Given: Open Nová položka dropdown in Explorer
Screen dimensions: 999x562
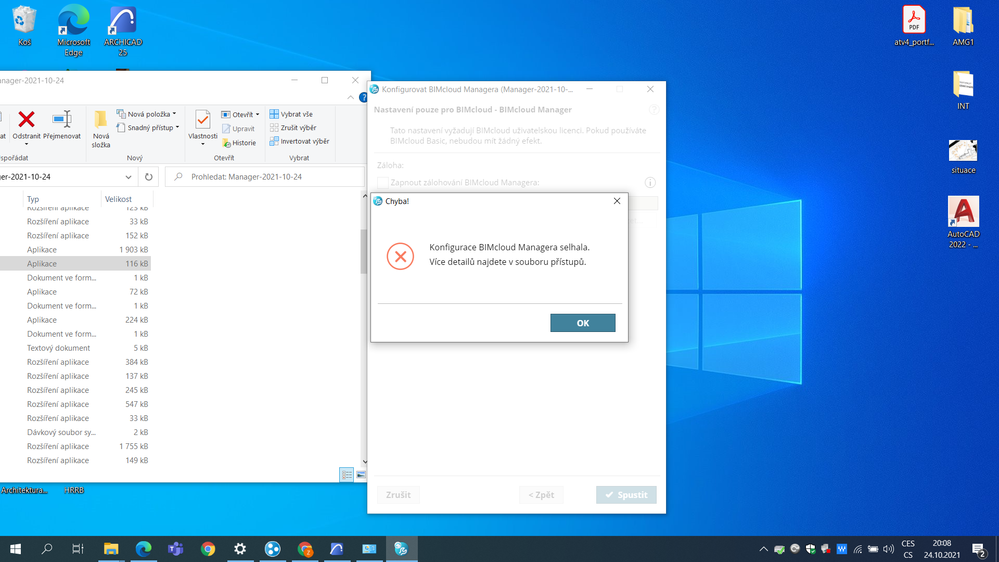Looking at the screenshot, I should 147,114.
